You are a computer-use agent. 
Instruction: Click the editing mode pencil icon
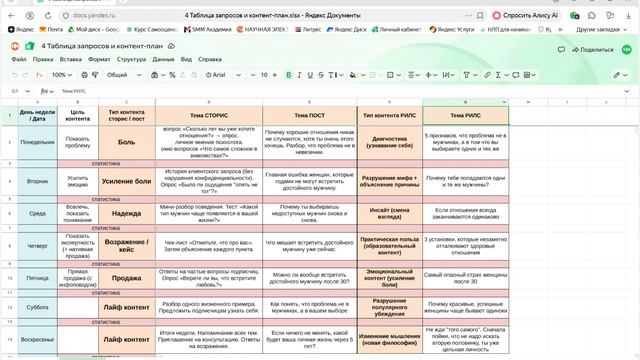click(617, 75)
